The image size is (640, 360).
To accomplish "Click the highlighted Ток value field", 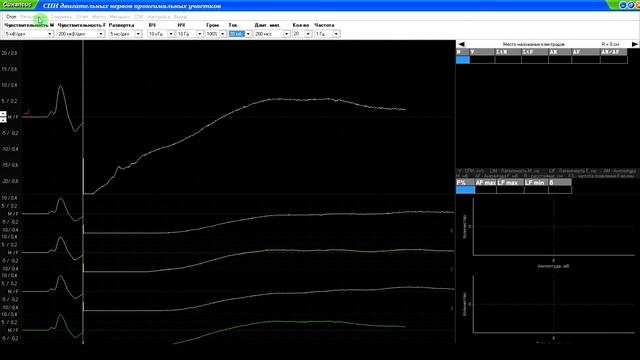I will (236, 34).
